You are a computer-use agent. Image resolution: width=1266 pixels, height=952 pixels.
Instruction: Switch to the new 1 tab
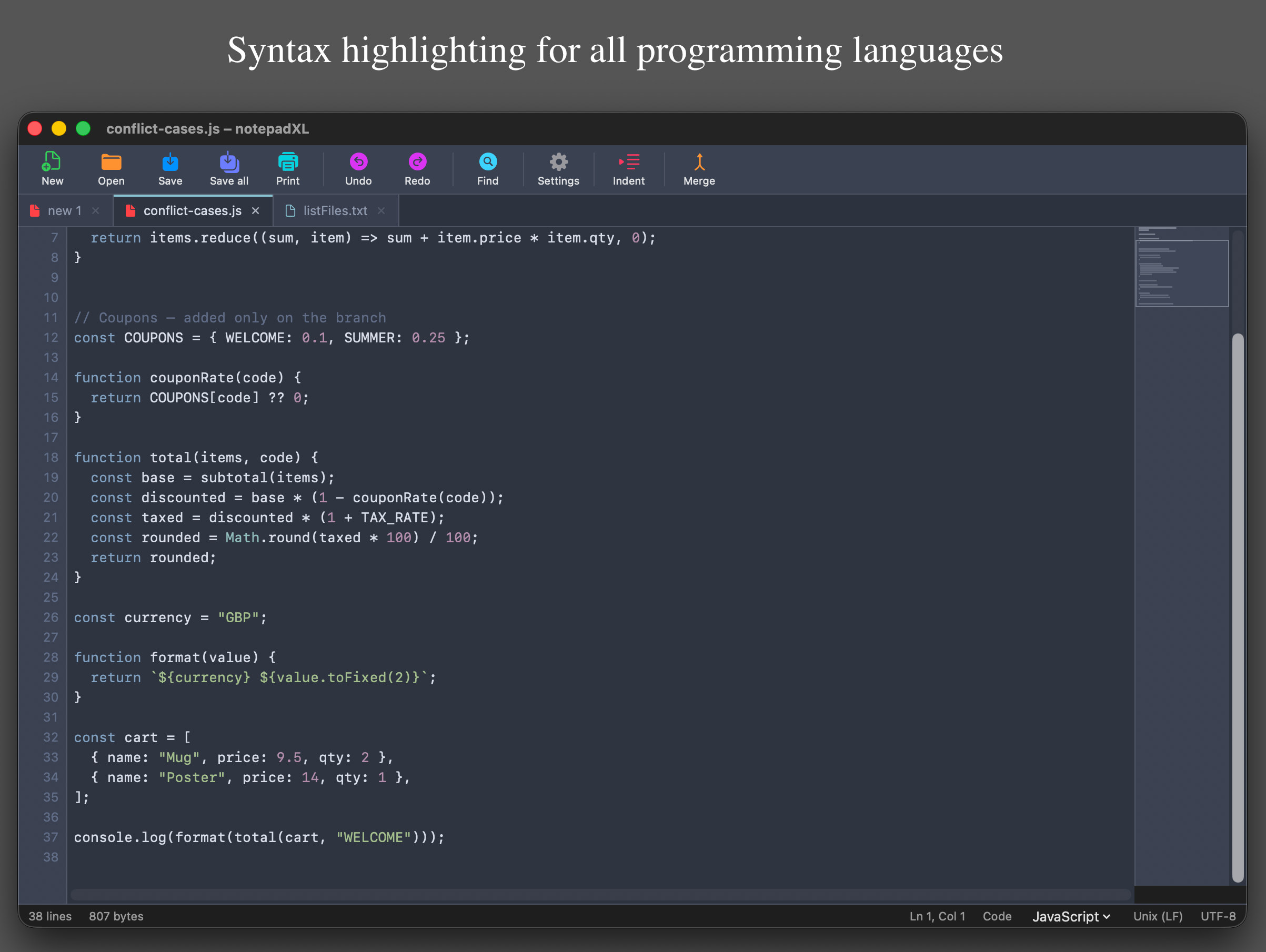click(x=64, y=210)
